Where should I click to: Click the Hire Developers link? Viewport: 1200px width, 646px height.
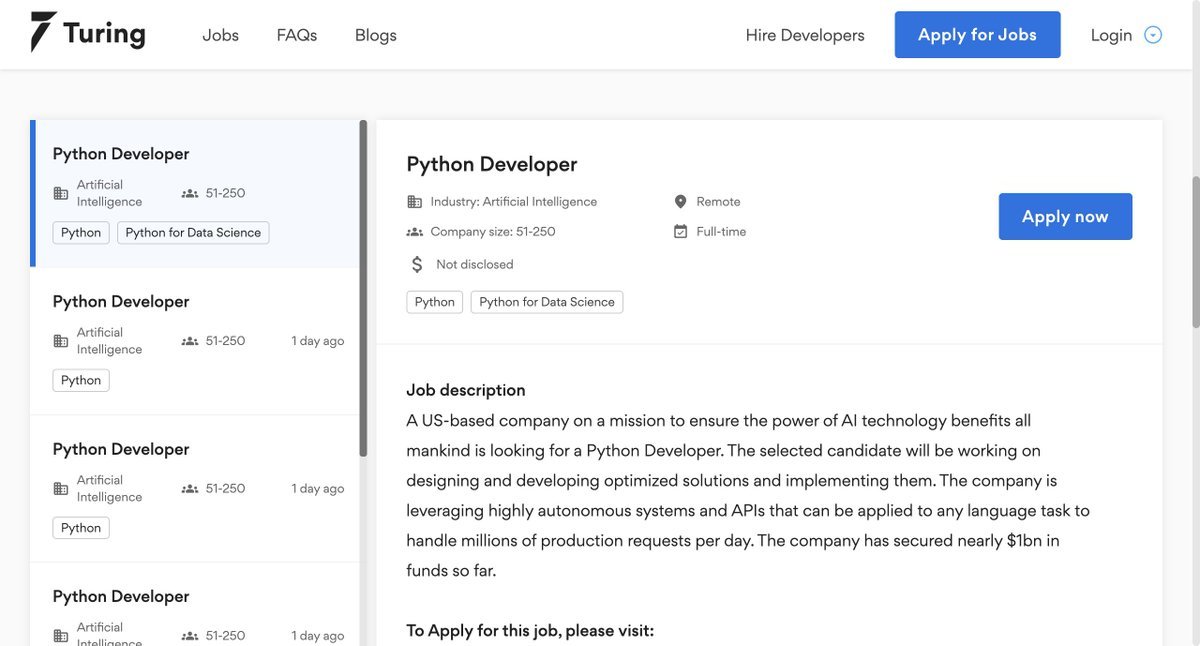(804, 33)
